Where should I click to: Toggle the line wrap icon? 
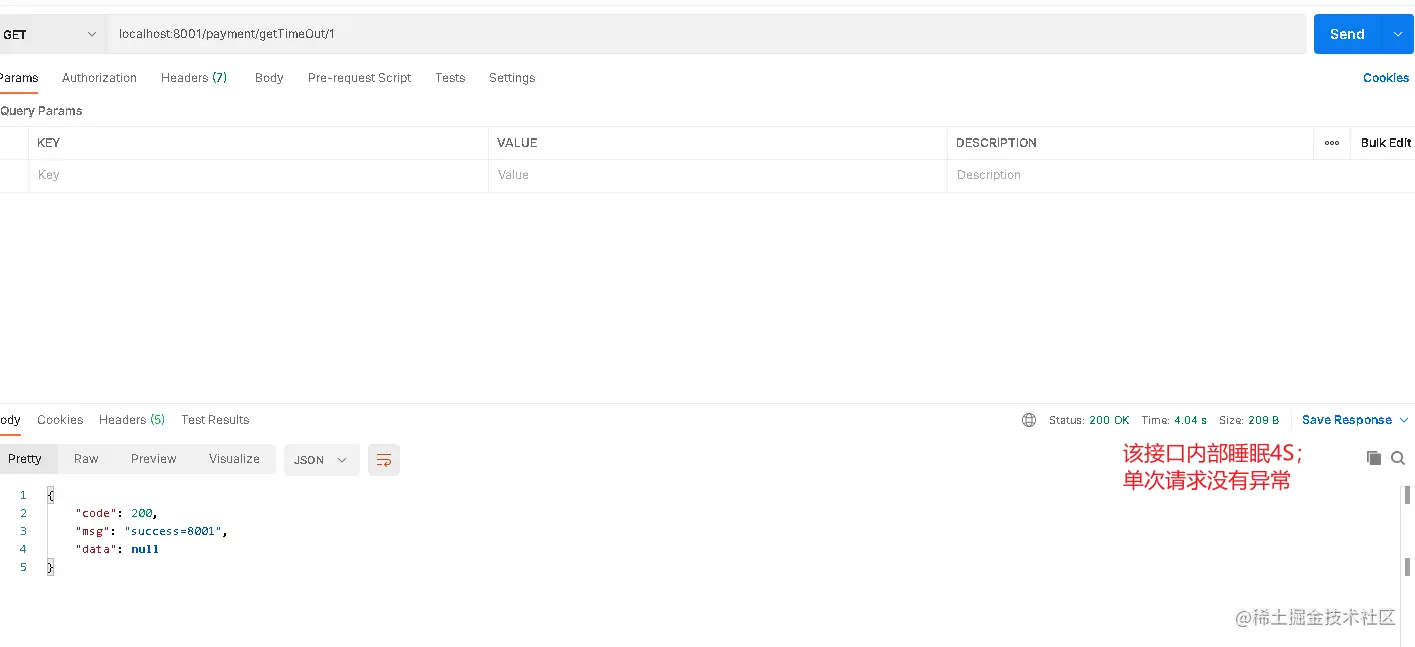384,460
